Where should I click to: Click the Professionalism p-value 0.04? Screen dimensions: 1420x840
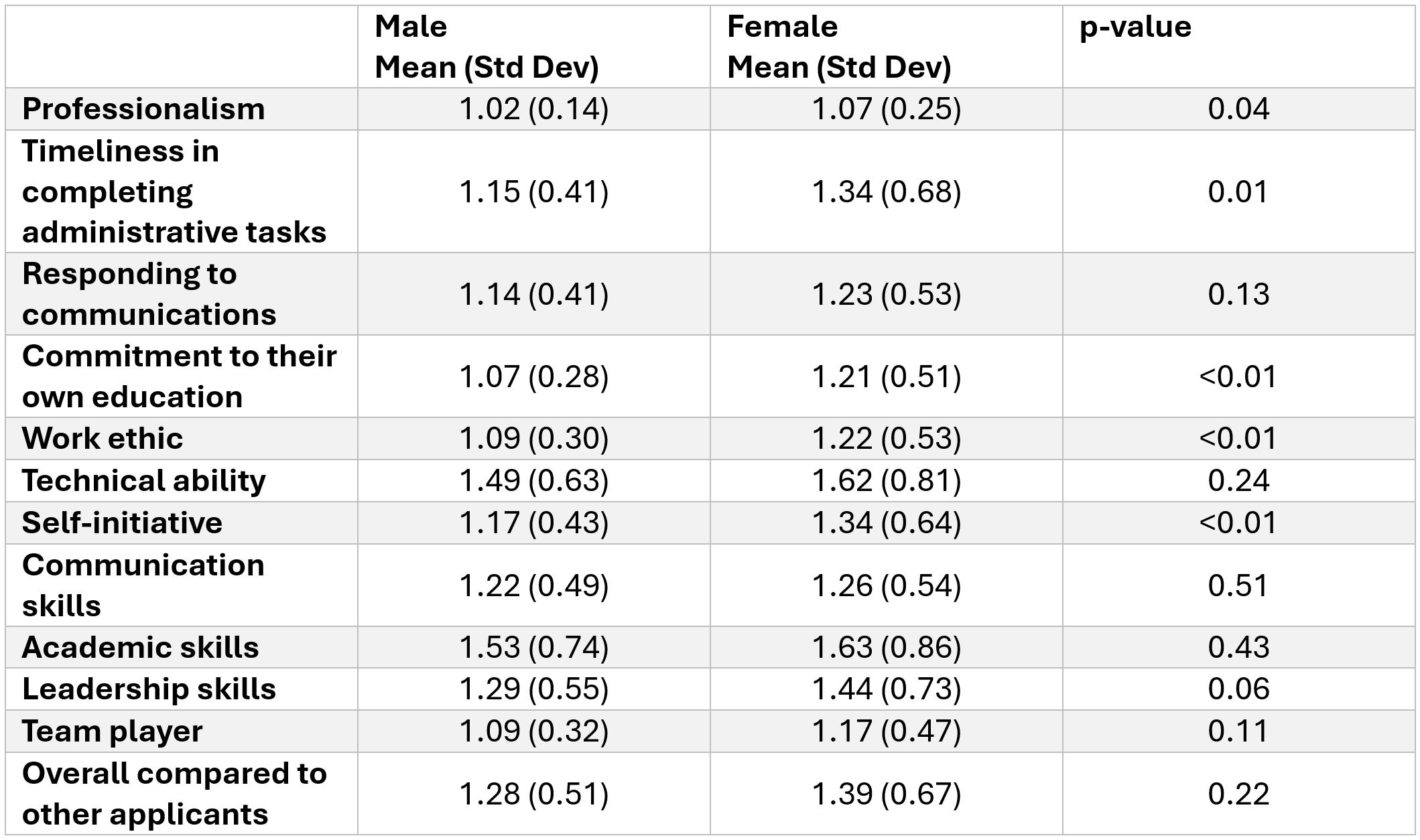pyautogui.click(x=1238, y=109)
